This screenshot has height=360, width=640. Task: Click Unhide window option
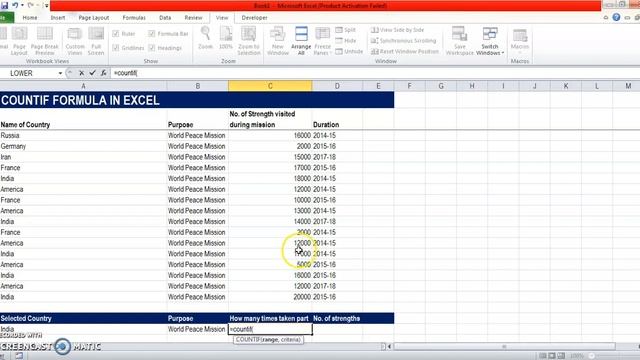pos(349,51)
